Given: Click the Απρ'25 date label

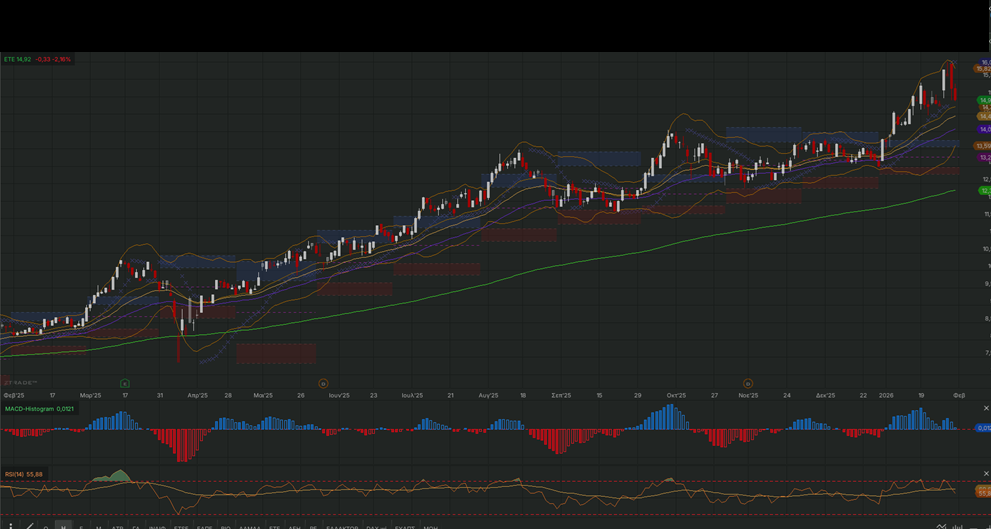Looking at the screenshot, I should tap(197, 396).
